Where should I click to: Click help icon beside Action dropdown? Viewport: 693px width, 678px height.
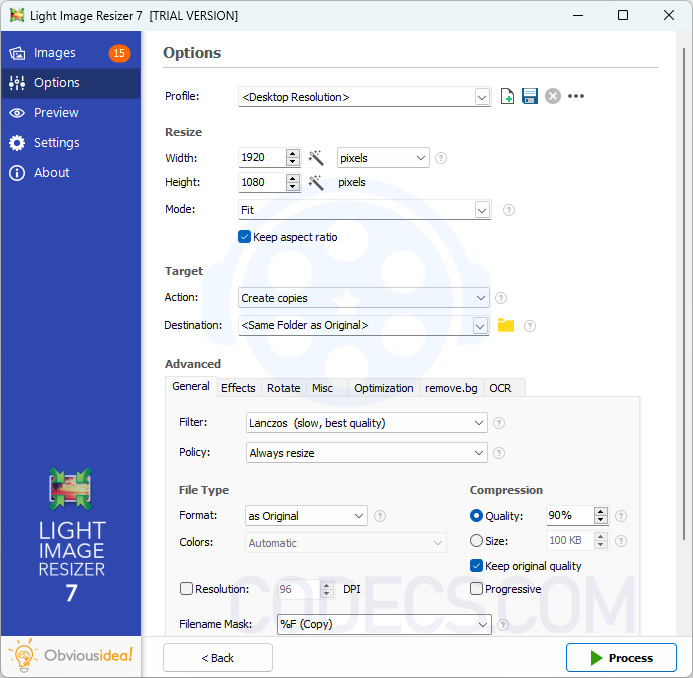pos(501,298)
